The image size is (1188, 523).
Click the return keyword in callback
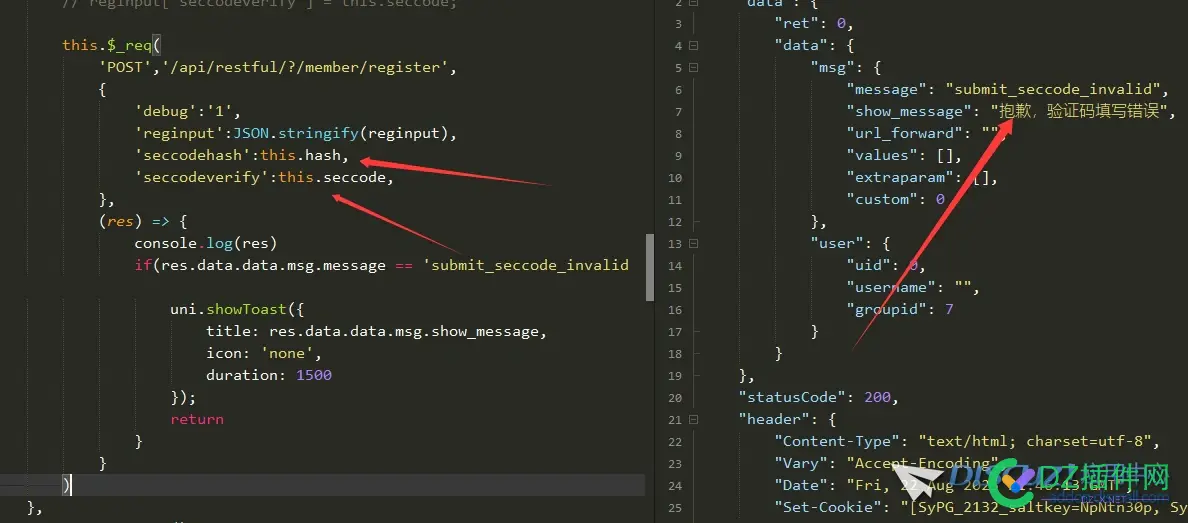197,419
